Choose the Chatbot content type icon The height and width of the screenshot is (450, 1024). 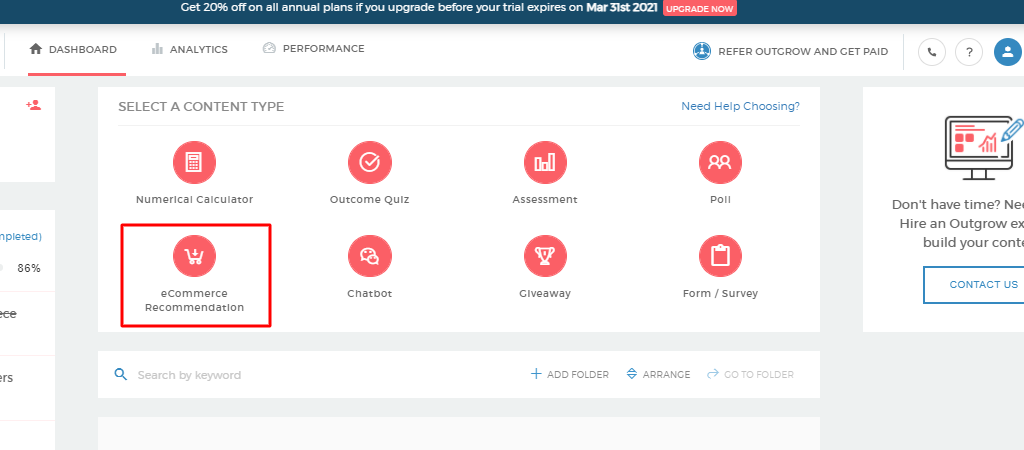click(370, 256)
